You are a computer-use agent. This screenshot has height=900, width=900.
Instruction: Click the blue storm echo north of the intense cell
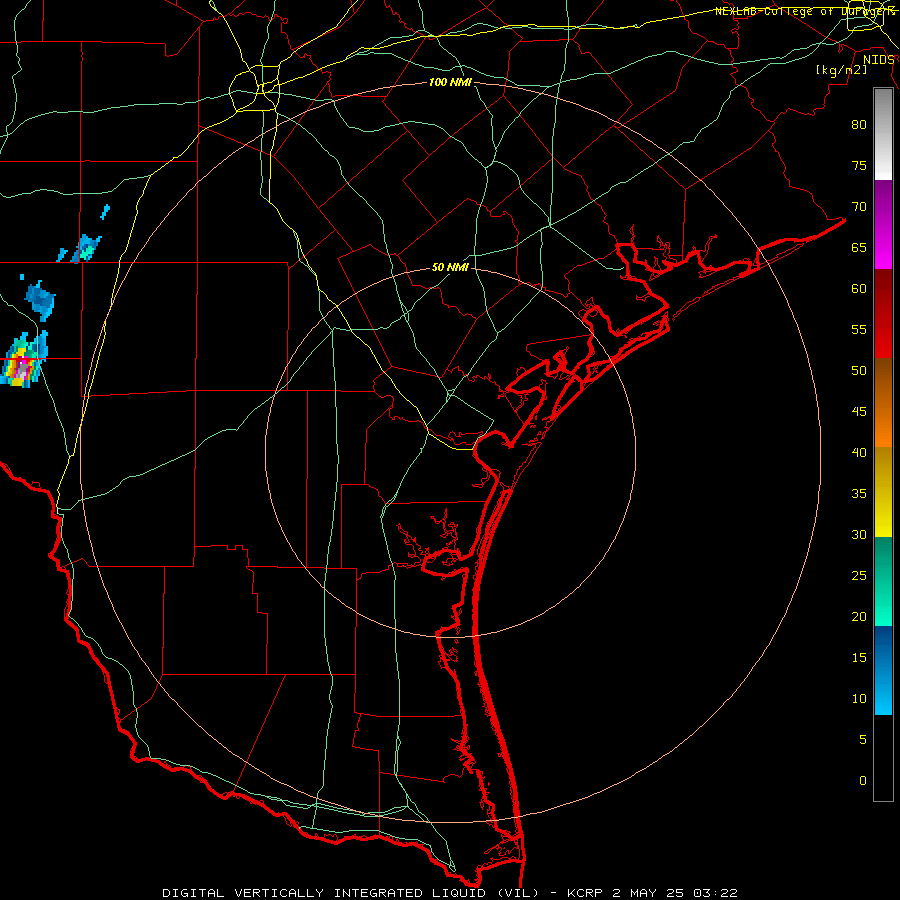point(40,301)
